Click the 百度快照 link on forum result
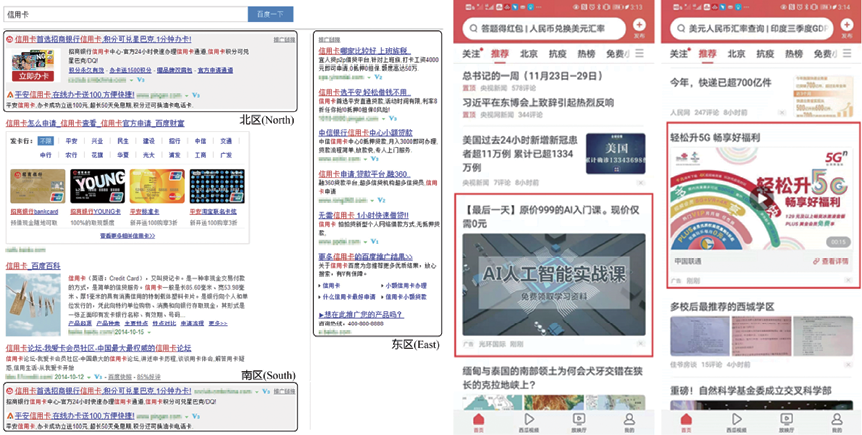The width and height of the screenshot is (862, 435). pos(119,377)
